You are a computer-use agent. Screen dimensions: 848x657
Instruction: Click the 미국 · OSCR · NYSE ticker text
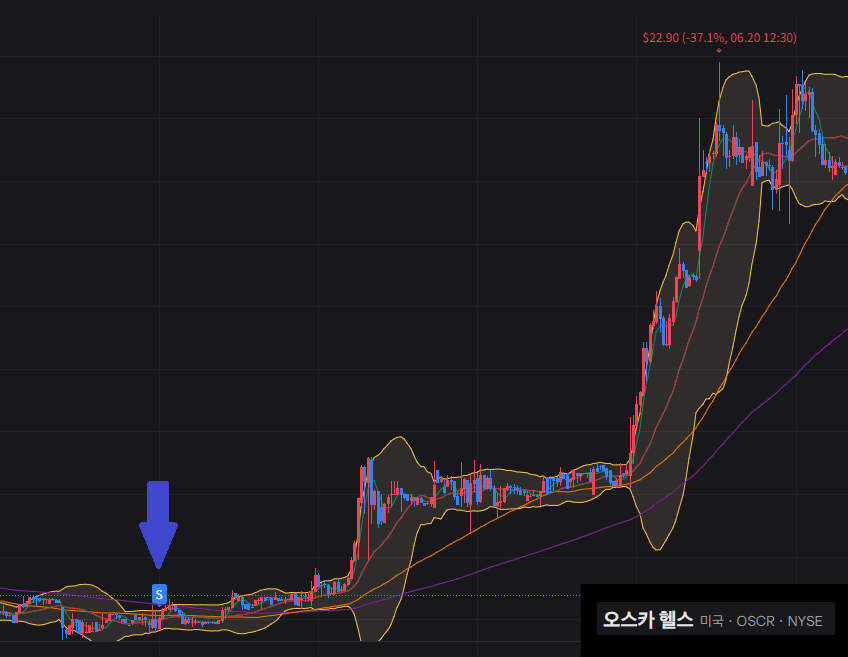point(761,621)
